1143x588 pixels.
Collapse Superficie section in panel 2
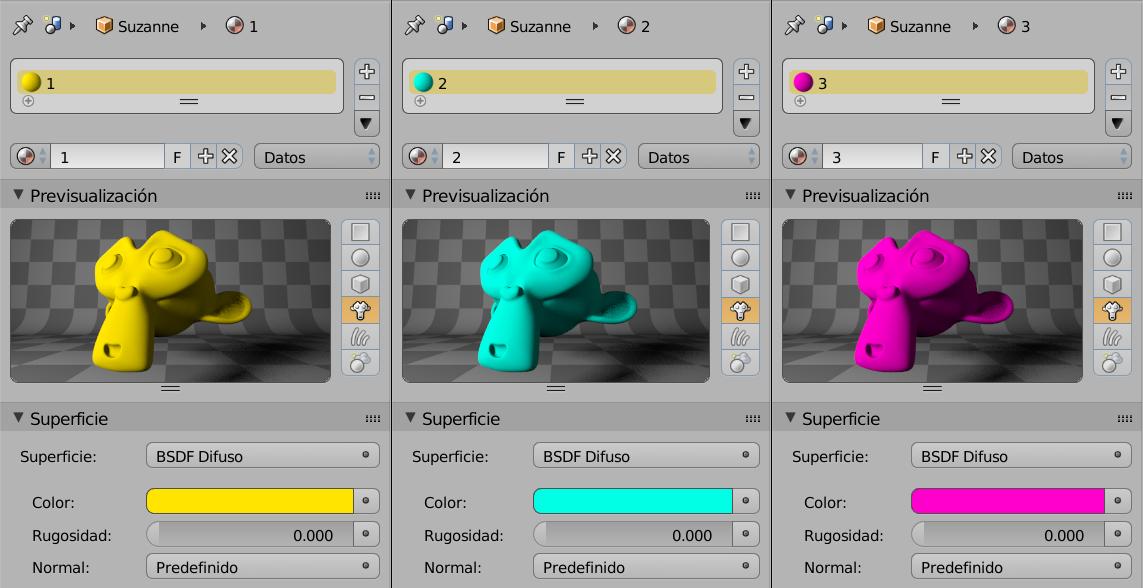tap(411, 418)
